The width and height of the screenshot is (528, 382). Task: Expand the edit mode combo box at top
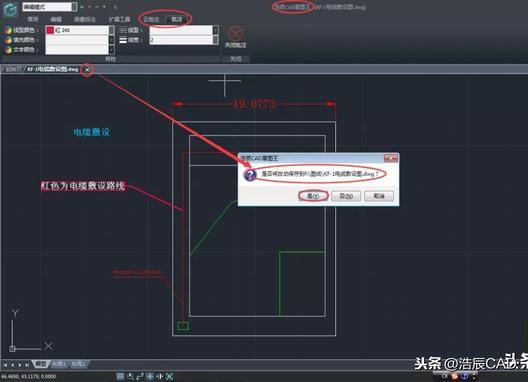(x=74, y=7)
